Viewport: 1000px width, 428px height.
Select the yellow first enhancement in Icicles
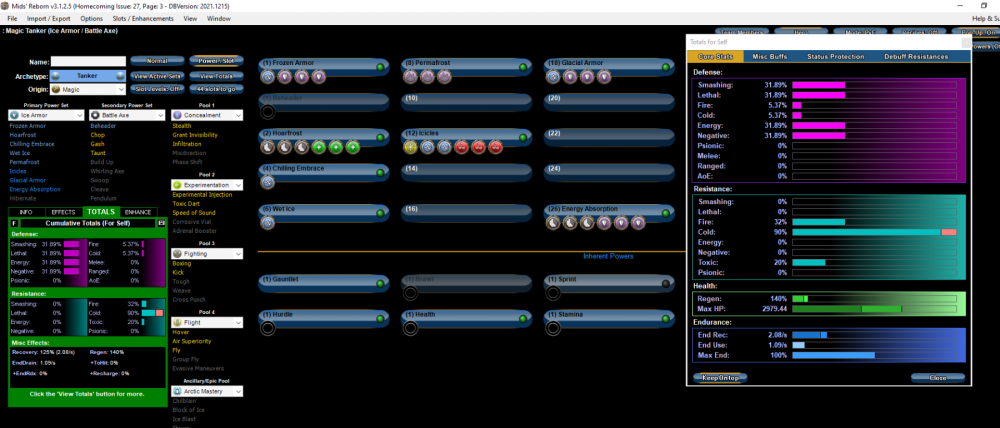click(411, 147)
